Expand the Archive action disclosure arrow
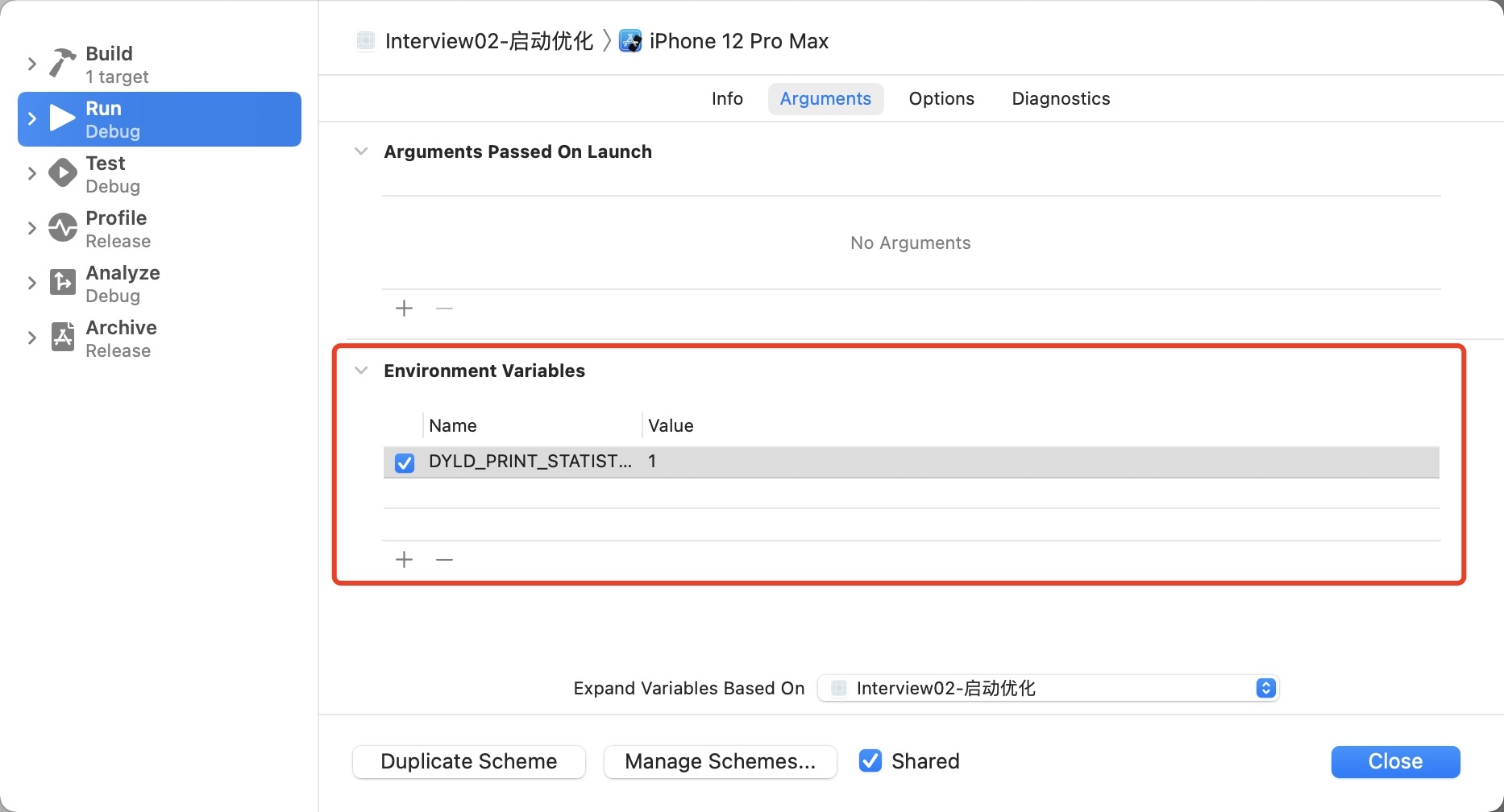 point(32,338)
